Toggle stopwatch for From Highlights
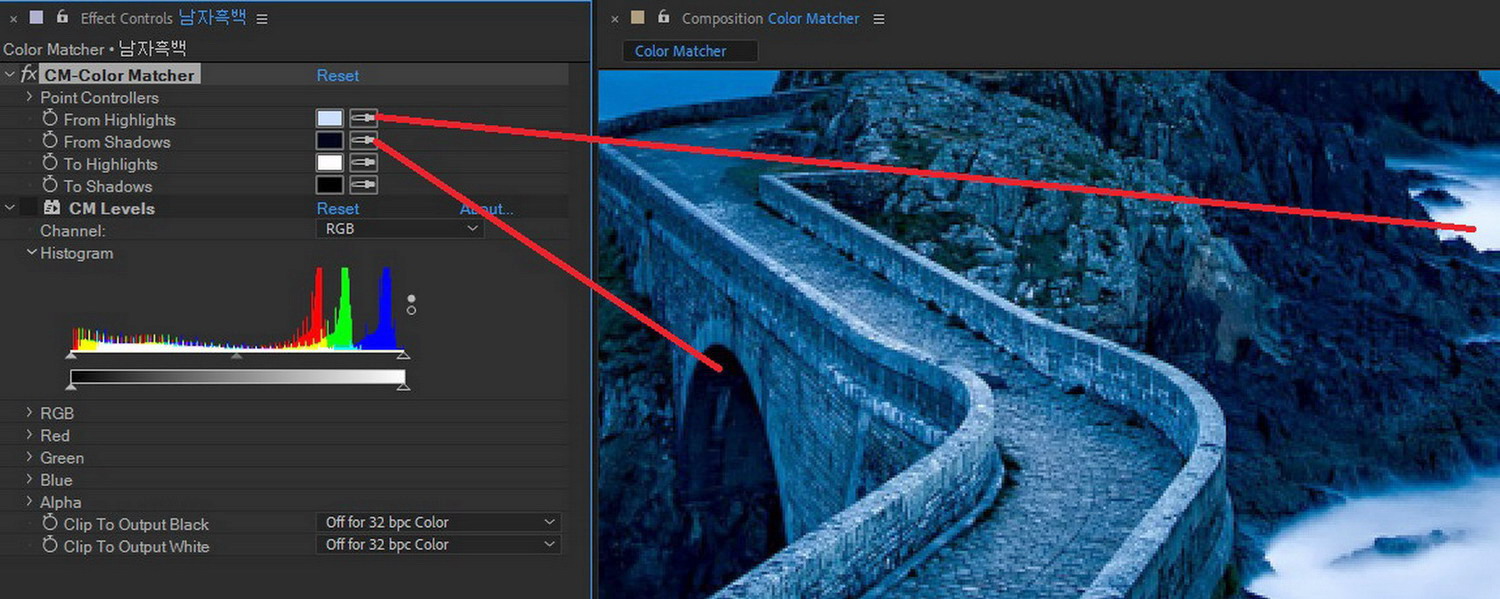The width and height of the screenshot is (1500, 599). coord(50,119)
